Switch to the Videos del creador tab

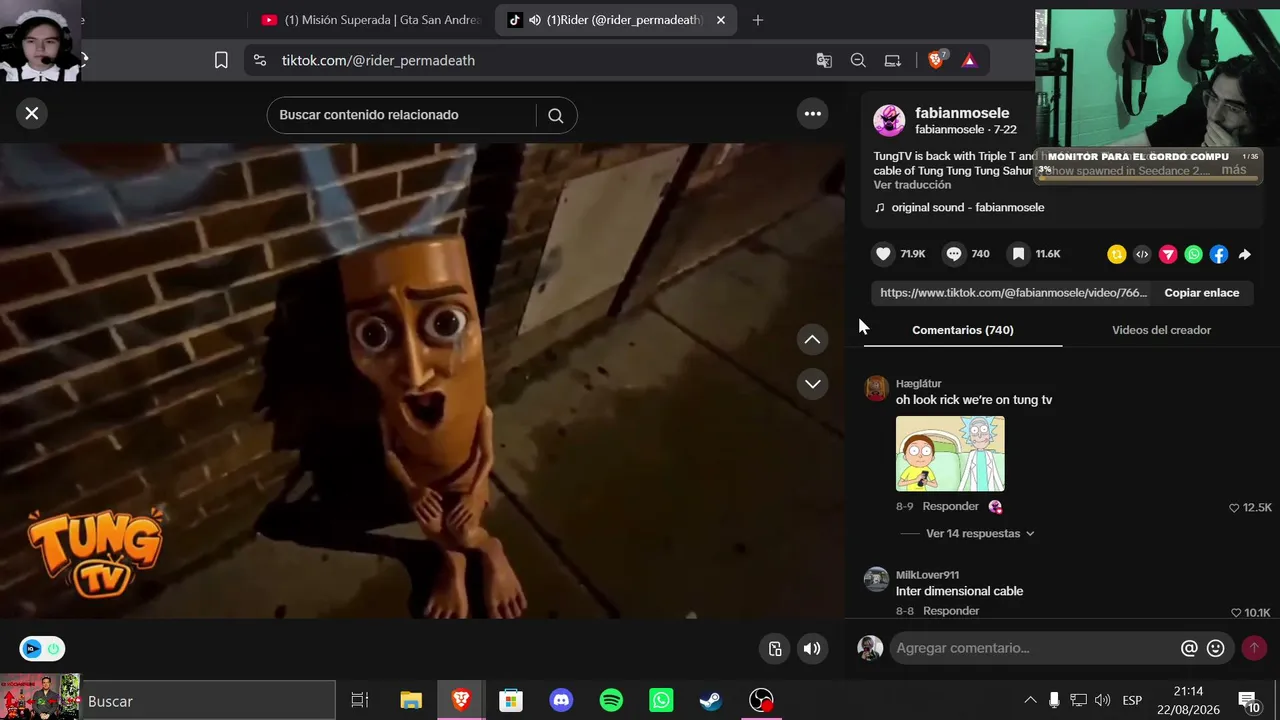click(x=1161, y=330)
